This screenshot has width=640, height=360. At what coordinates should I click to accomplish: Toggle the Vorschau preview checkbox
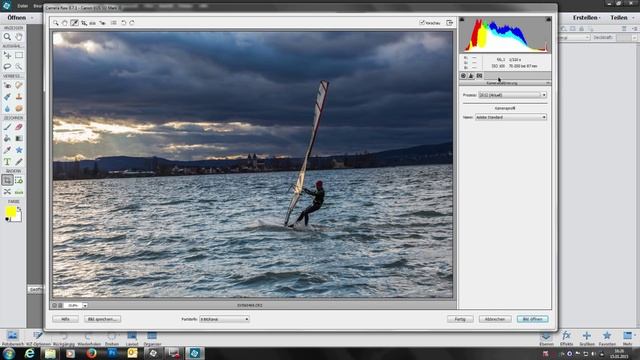422,23
